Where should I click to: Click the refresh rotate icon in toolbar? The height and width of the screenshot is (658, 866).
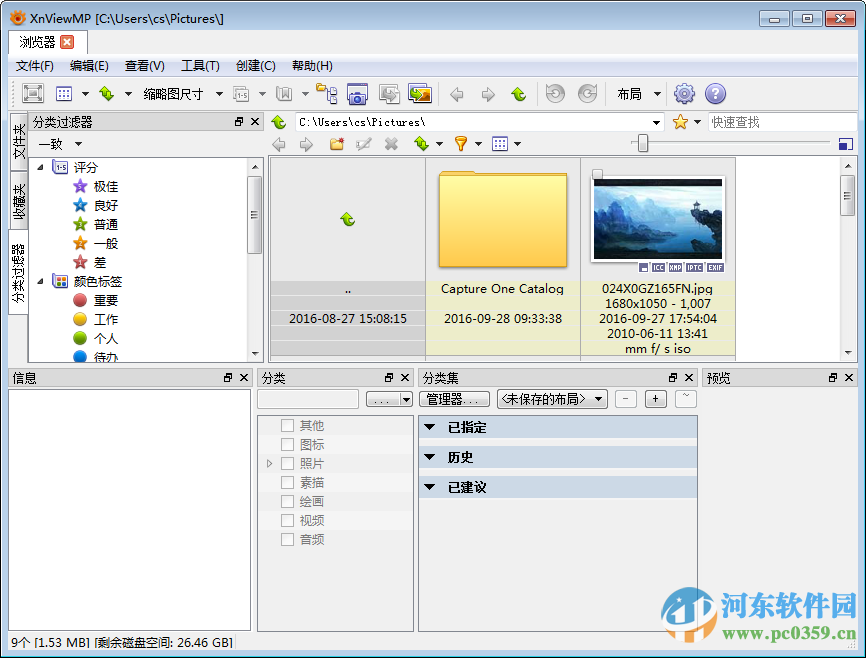(556, 93)
